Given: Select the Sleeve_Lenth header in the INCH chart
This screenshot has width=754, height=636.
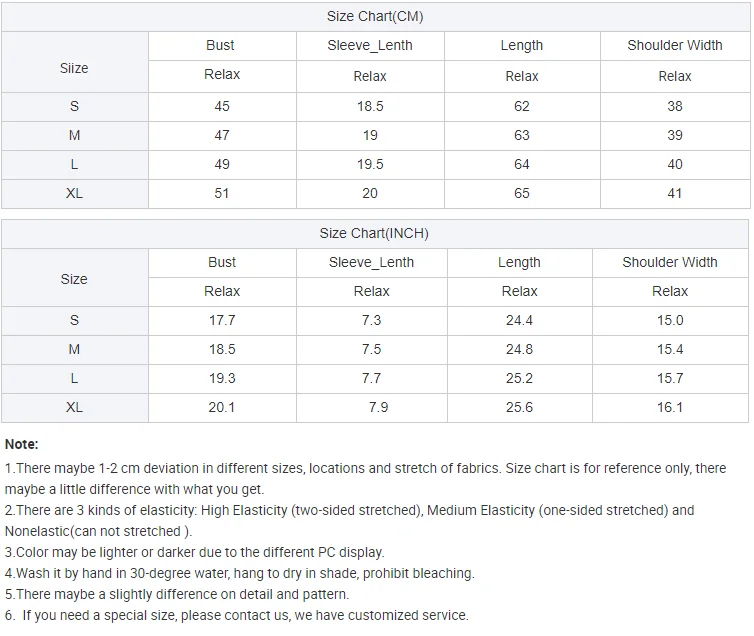Looking at the screenshot, I should [371, 262].
